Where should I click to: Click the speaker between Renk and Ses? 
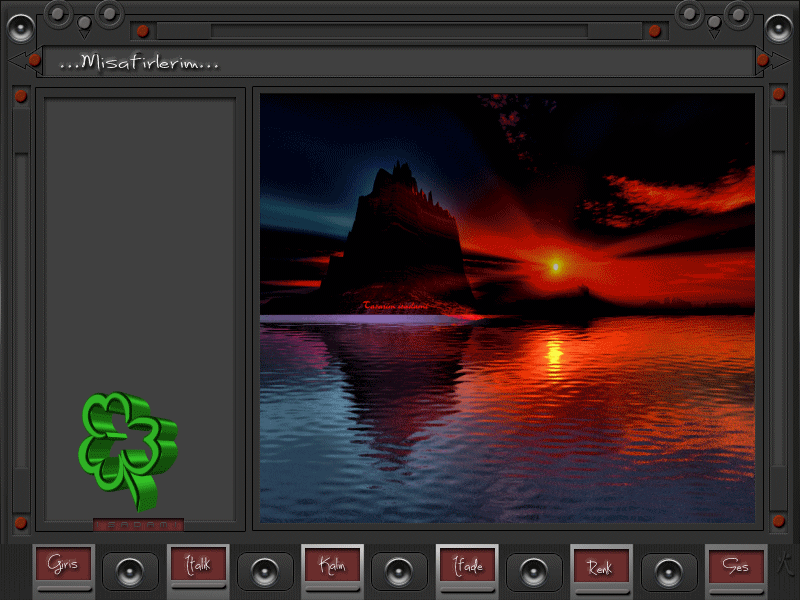pos(669,572)
